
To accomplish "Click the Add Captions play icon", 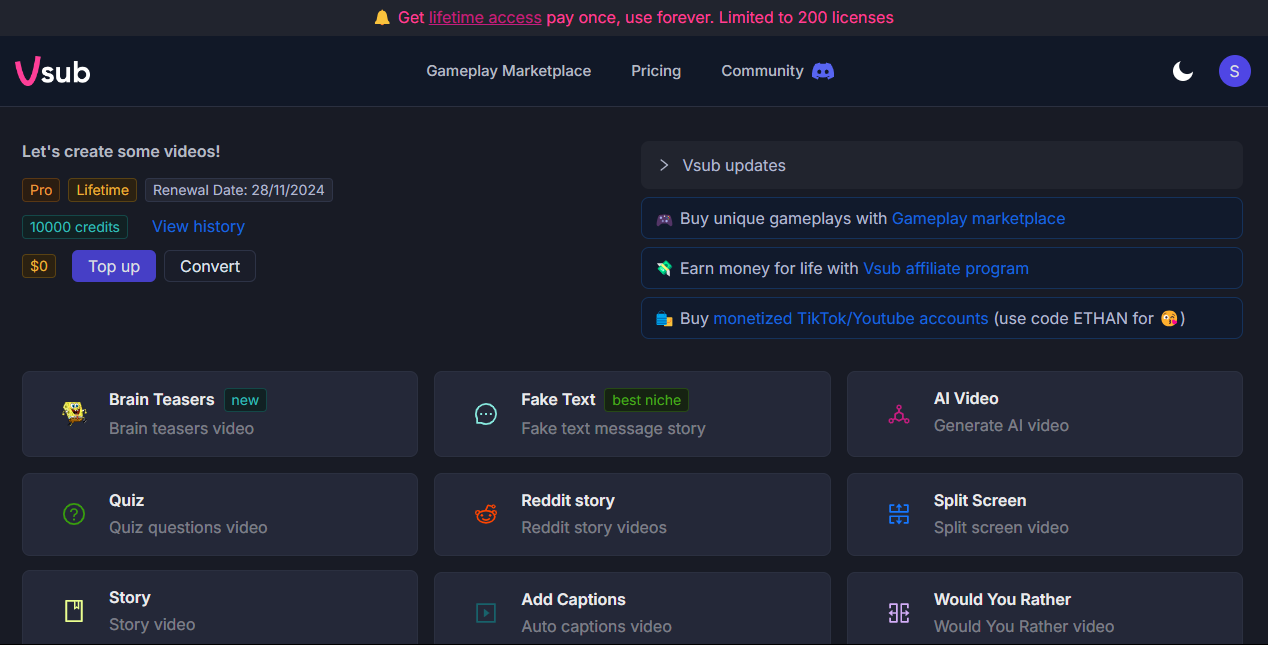I will pos(486,613).
